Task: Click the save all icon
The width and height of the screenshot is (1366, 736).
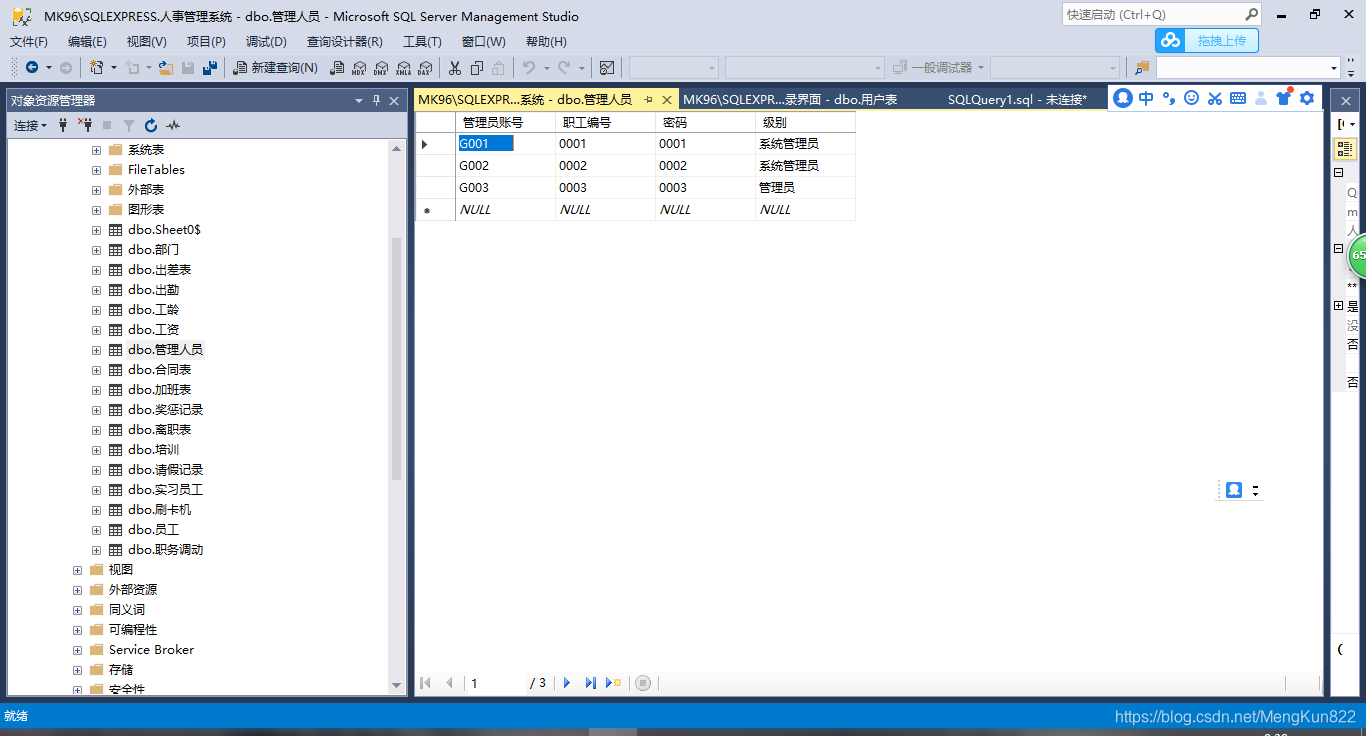Action: click(210, 68)
